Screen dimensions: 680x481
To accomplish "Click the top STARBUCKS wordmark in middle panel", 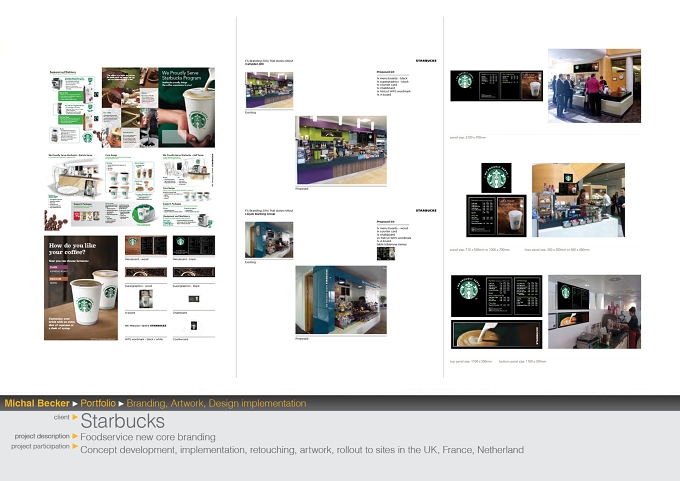I will tap(426, 61).
